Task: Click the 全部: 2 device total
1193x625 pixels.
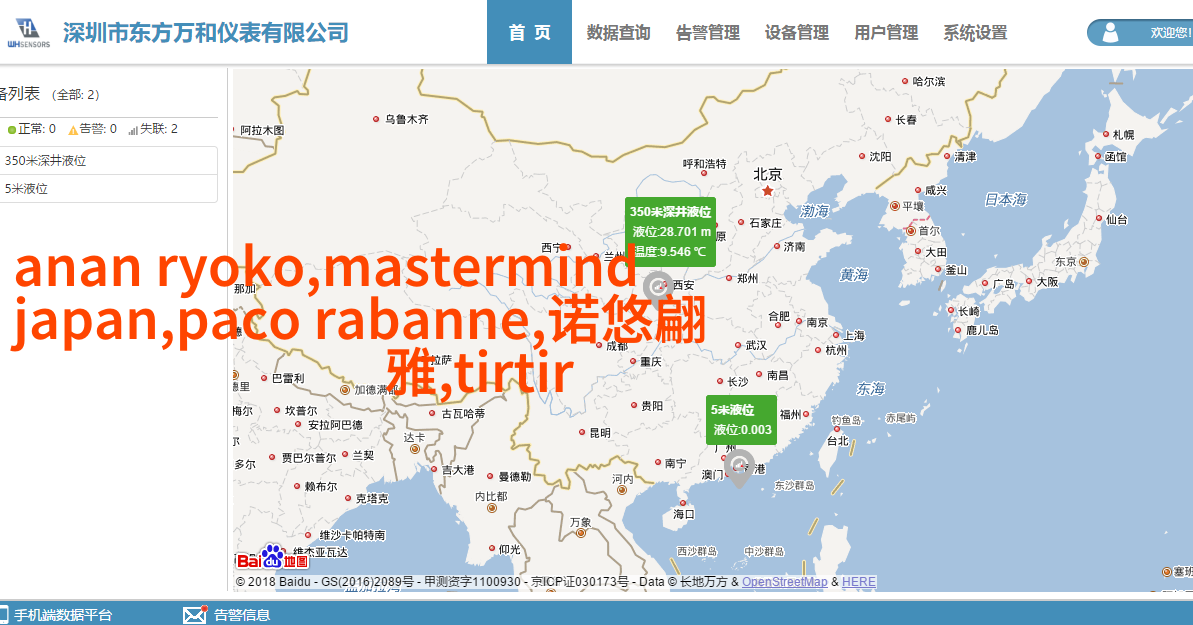Action: (75, 94)
